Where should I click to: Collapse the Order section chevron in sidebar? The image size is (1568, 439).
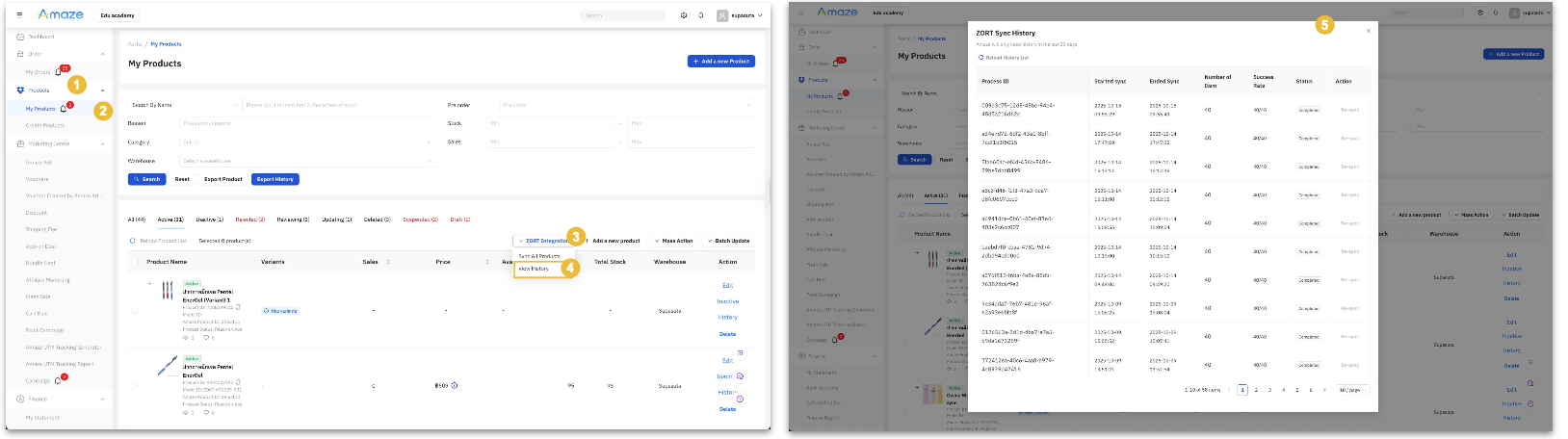103,54
